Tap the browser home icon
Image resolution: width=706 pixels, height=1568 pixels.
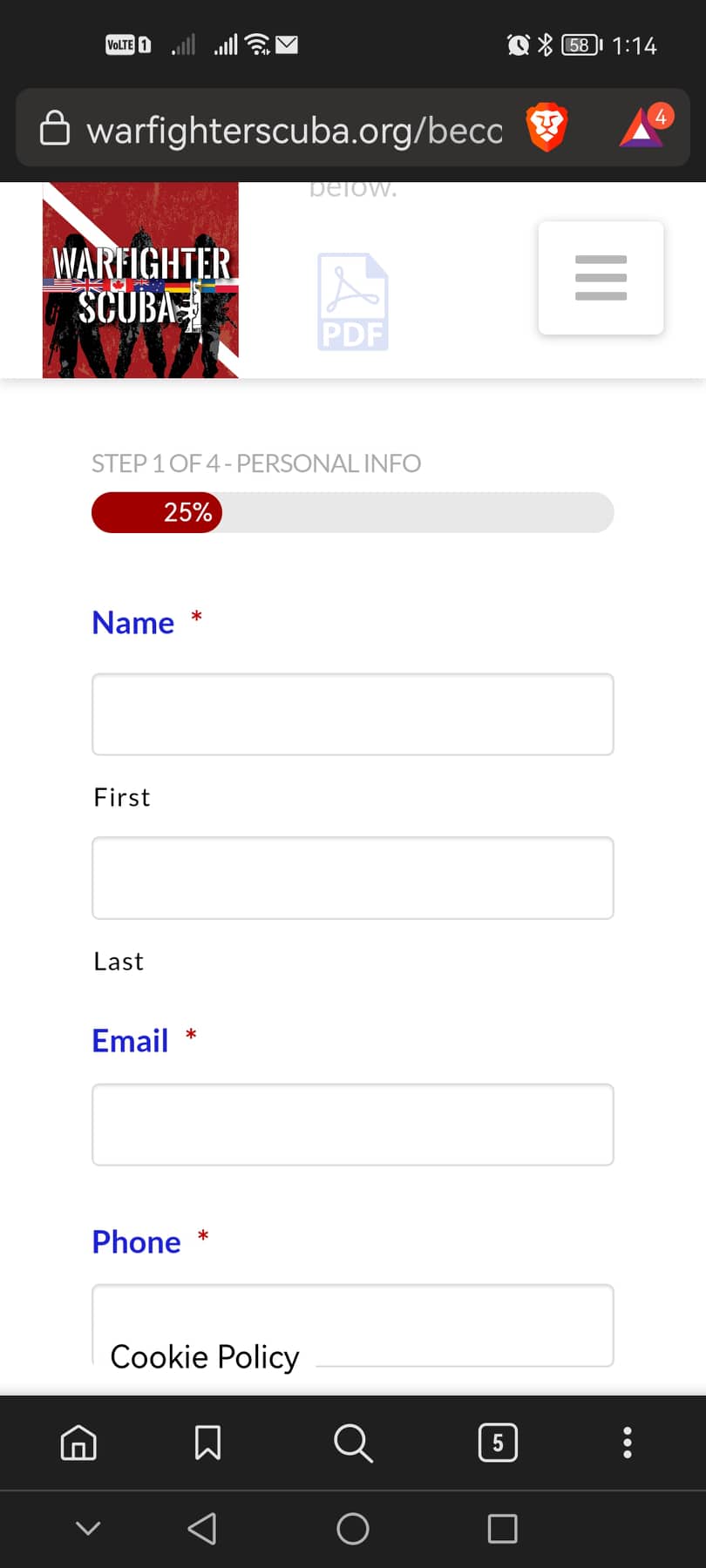78,1443
